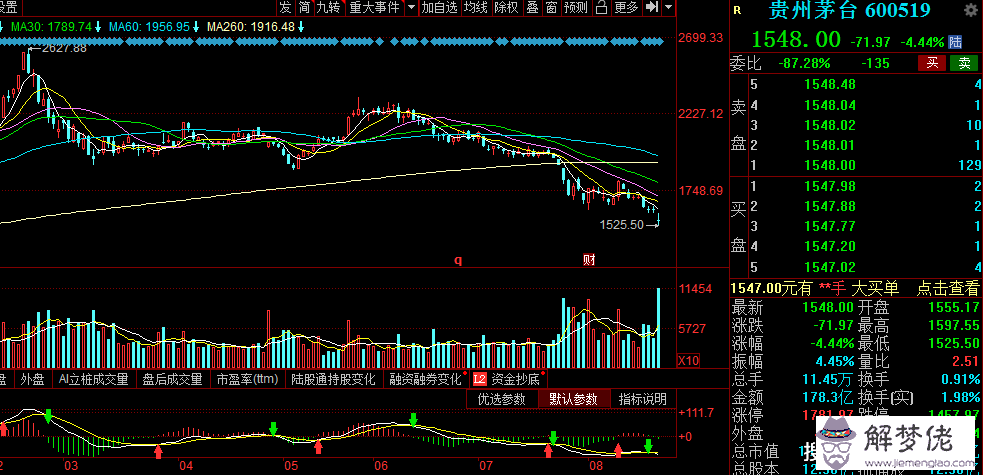Click the 委比 -87.28% value
This screenshot has height=475, width=983.
click(804, 63)
